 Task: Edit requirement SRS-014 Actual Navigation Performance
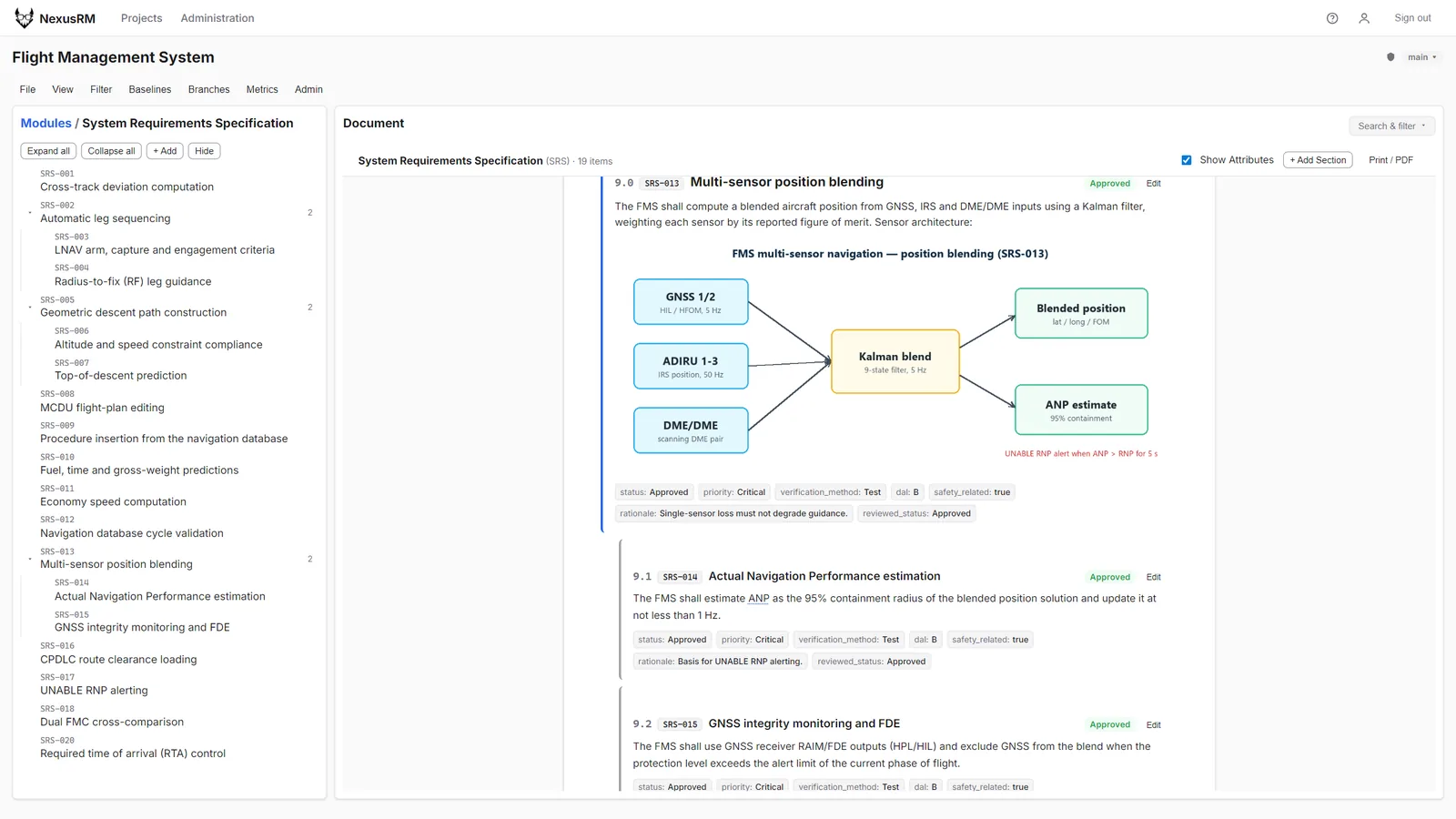tap(1153, 577)
